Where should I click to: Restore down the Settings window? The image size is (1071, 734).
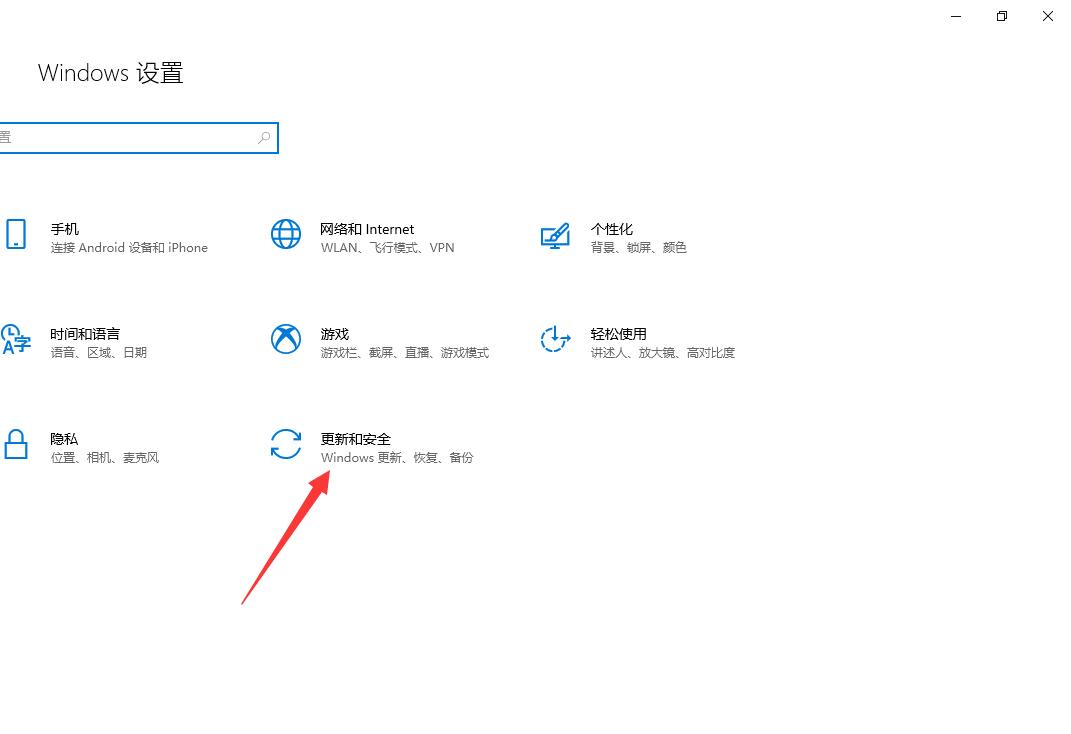point(1001,16)
